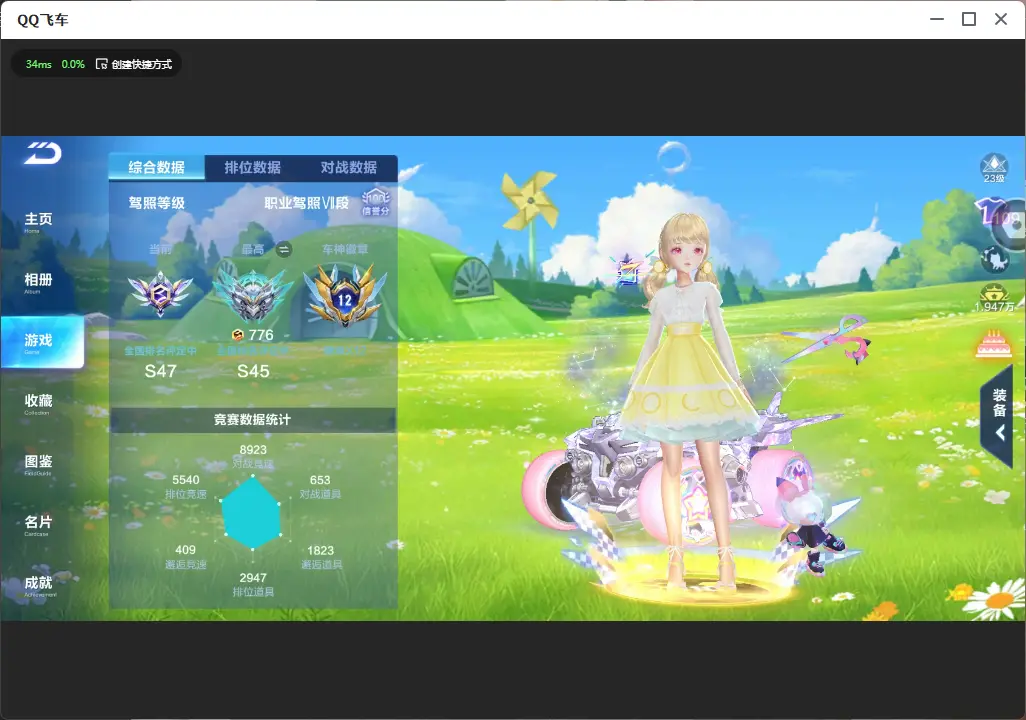The height and width of the screenshot is (720, 1026).
Task: Click the 职业驾照VII段 license level text
Action: click(306, 203)
